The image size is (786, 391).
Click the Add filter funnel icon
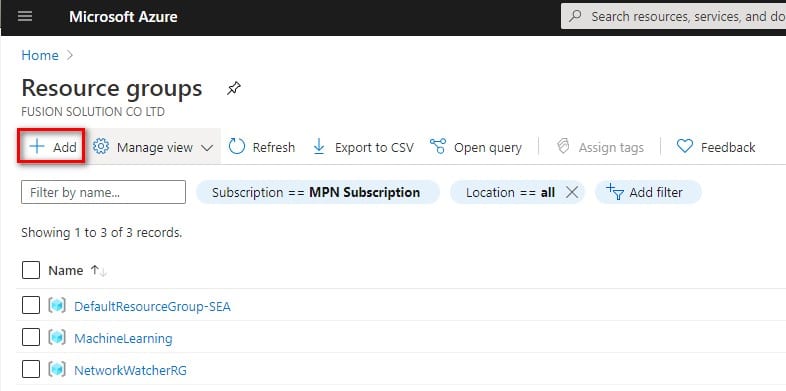[x=615, y=192]
